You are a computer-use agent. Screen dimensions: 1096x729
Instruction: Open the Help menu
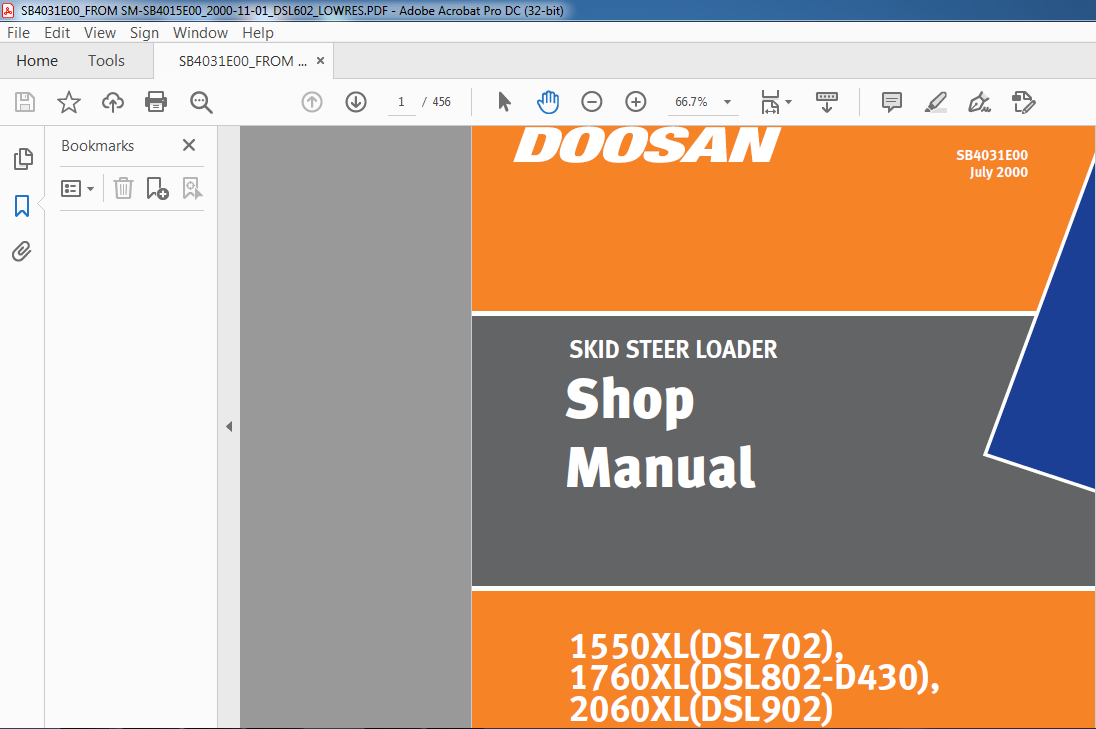point(258,33)
